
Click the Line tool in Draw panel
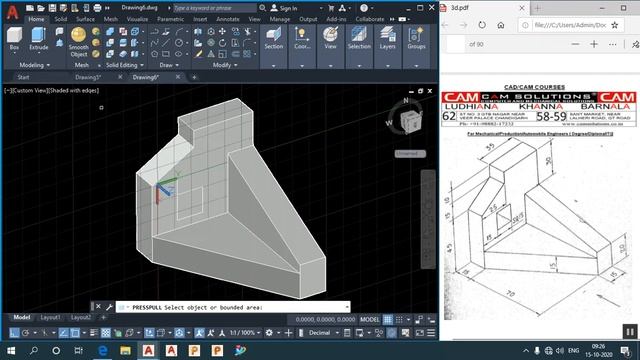click(166, 42)
